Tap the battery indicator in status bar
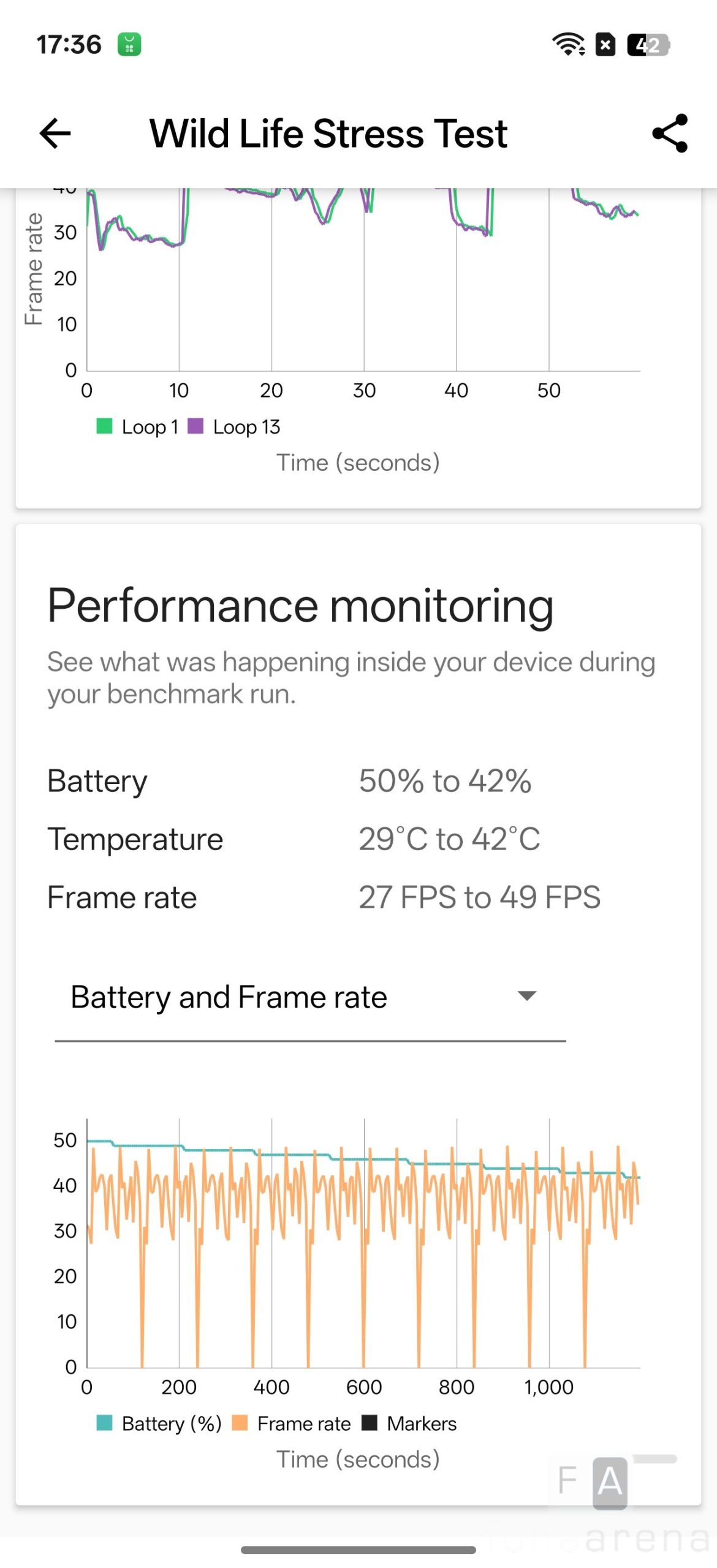Image resolution: width=717 pixels, height=1568 pixels. pyautogui.click(x=648, y=45)
